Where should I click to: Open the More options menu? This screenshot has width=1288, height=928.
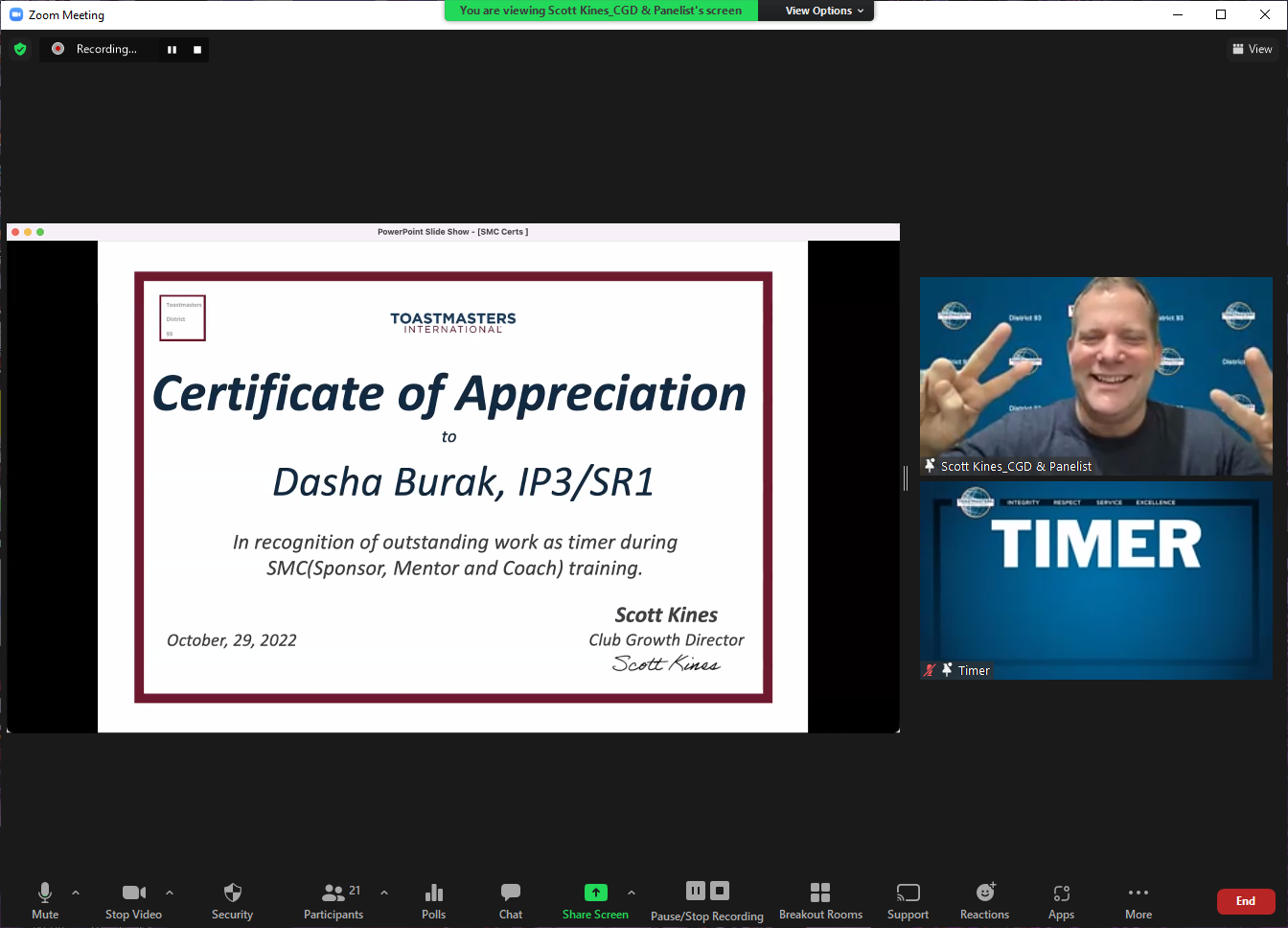pos(1138,901)
